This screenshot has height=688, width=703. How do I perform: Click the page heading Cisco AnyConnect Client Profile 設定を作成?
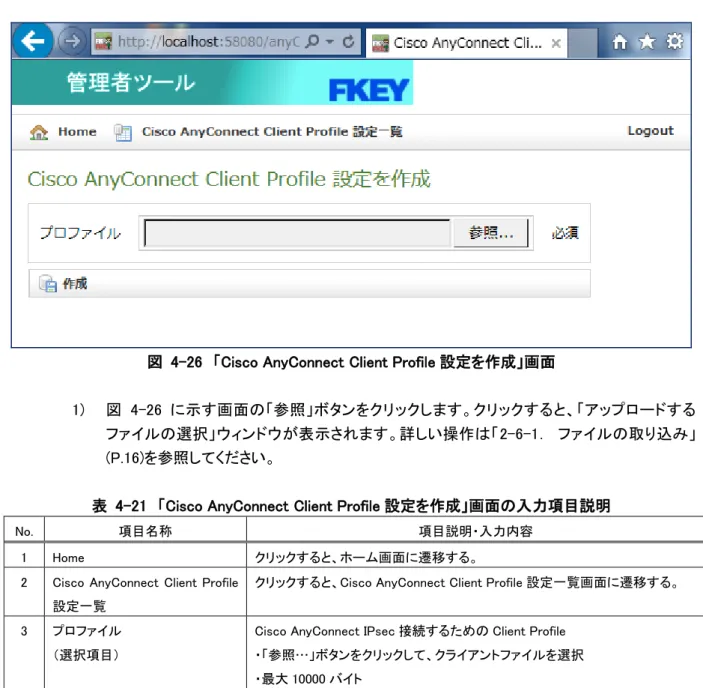pyautogui.click(x=229, y=179)
